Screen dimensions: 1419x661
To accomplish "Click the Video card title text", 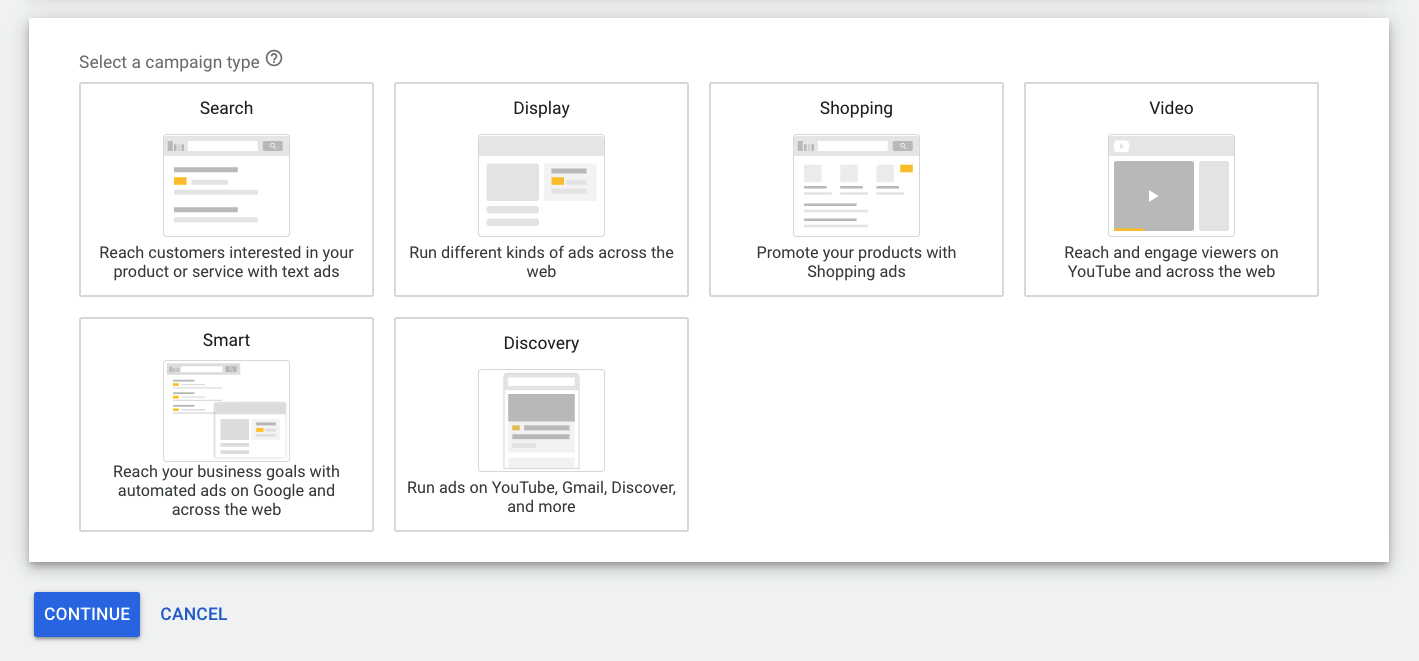I will (1170, 108).
